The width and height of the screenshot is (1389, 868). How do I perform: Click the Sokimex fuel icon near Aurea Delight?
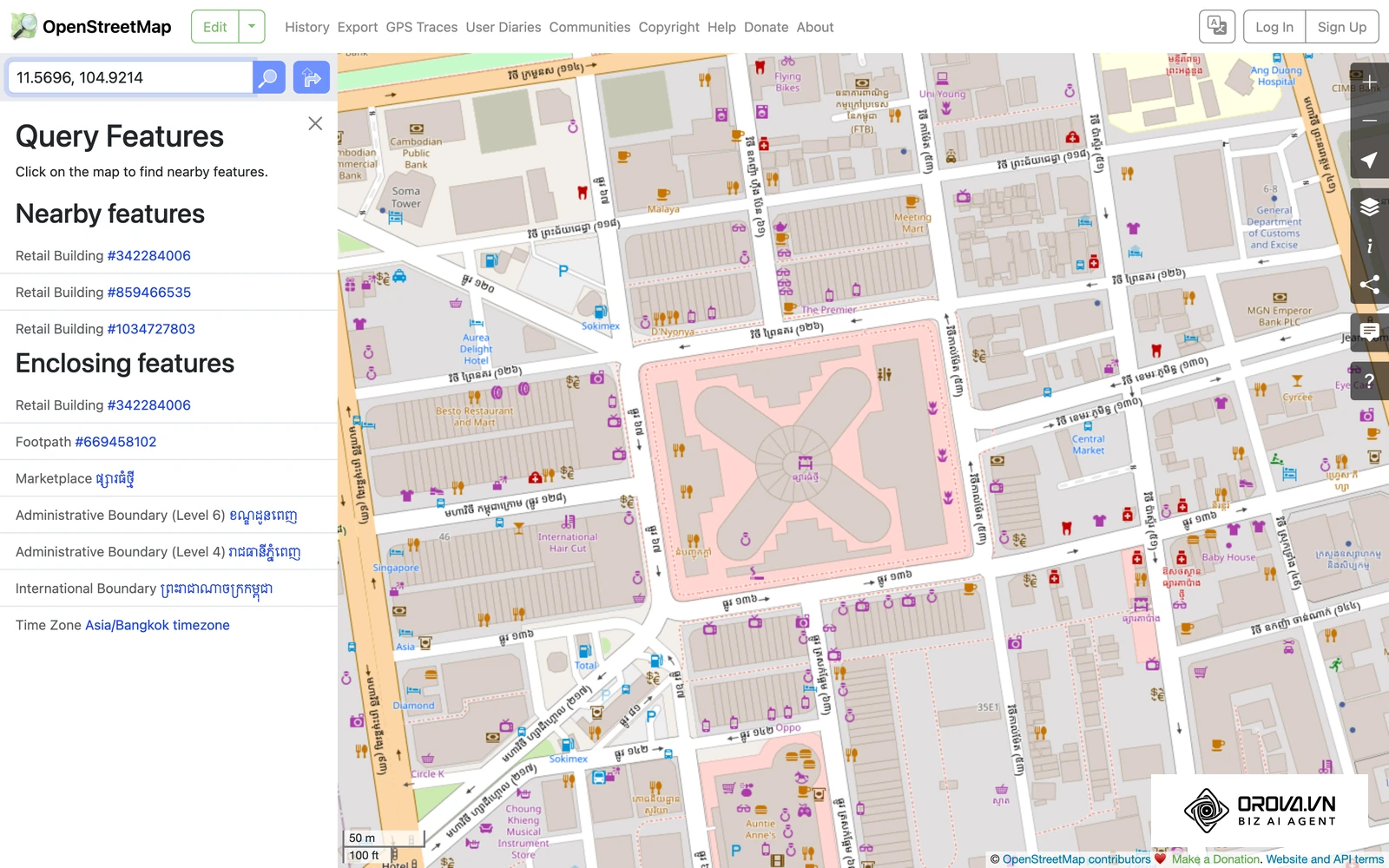[x=600, y=312]
